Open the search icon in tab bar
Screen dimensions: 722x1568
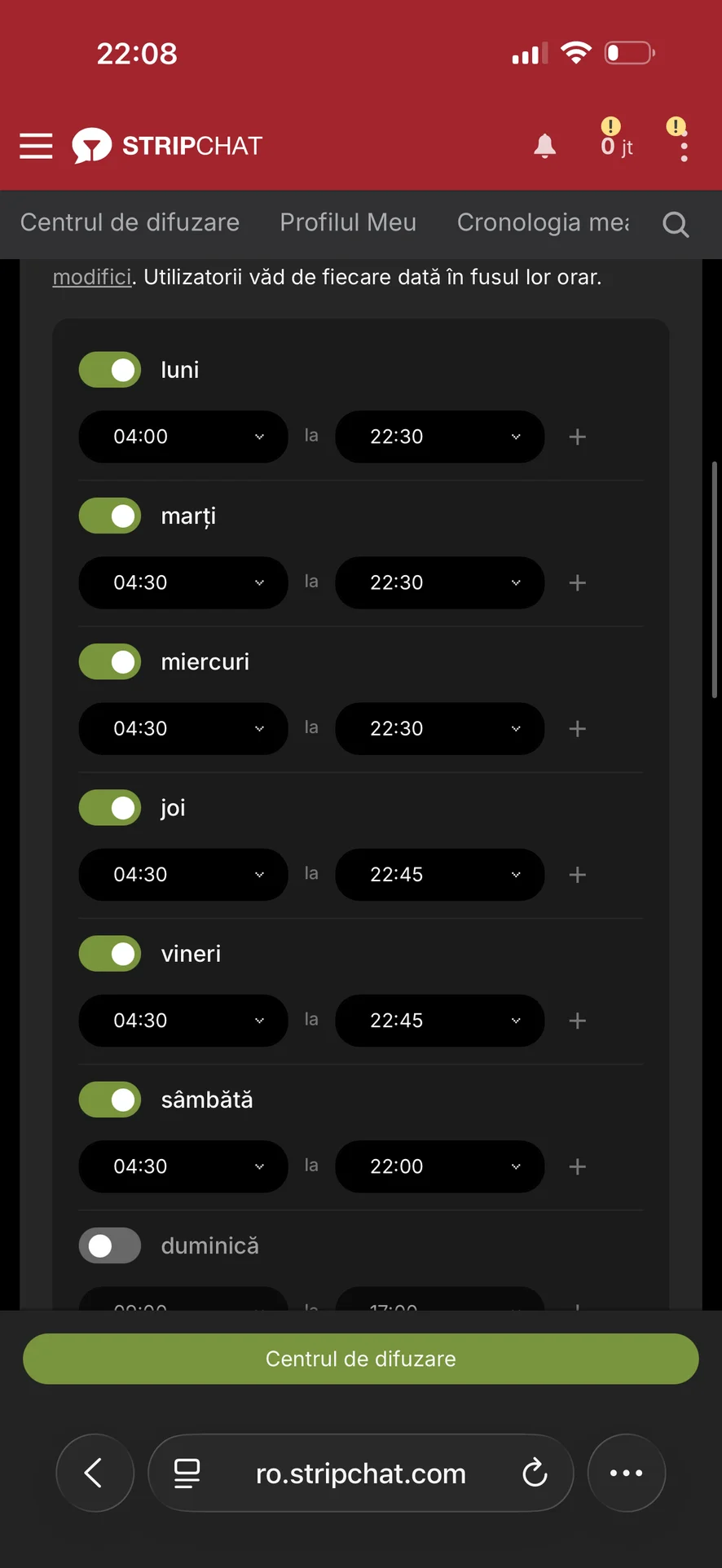click(676, 224)
